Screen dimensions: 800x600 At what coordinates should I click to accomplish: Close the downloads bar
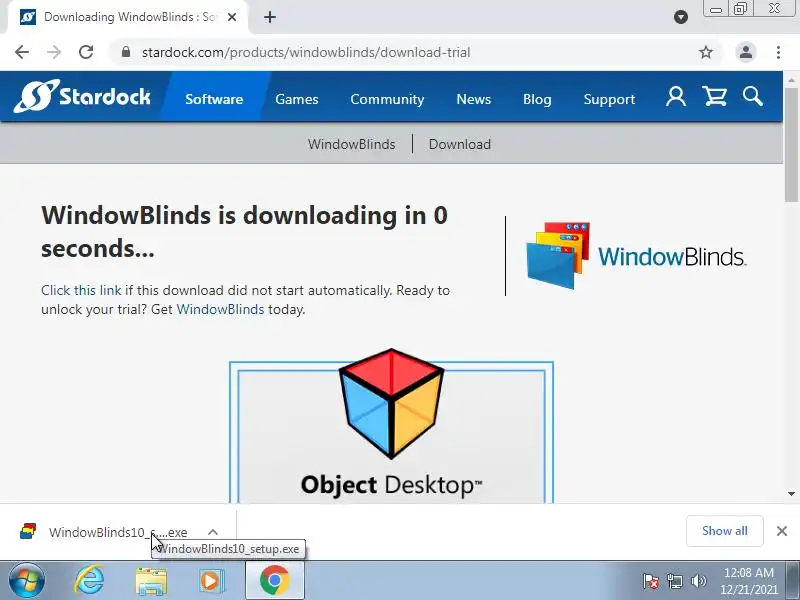(x=782, y=531)
